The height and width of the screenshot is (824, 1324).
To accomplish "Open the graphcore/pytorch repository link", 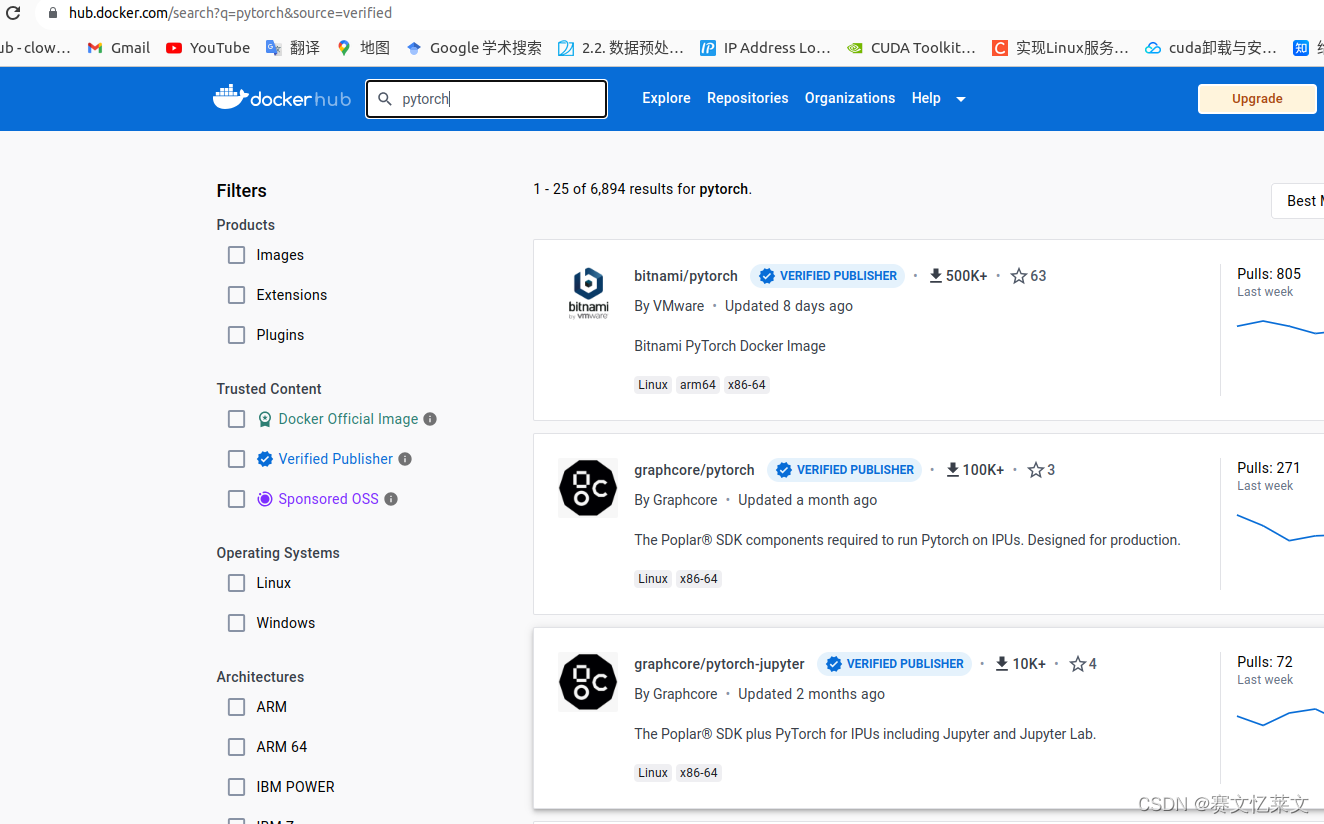I will [x=694, y=470].
